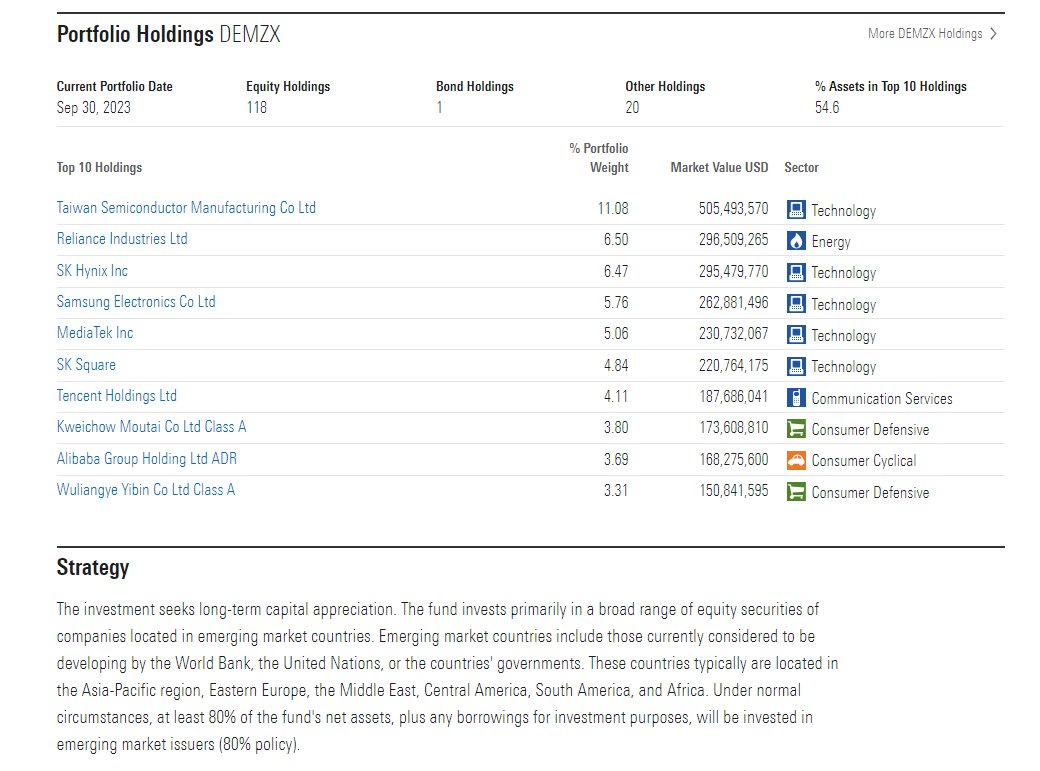1040x771 pixels.
Task: Click Consumer Cyclical icon in Alibaba row
Action: click(x=796, y=460)
